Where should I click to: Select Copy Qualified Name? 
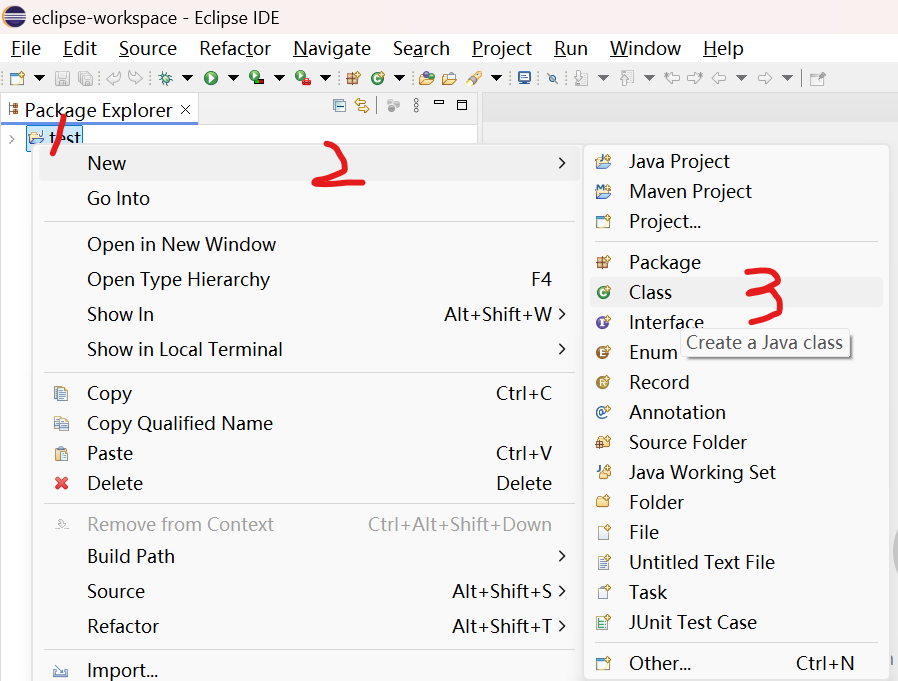coord(309,423)
